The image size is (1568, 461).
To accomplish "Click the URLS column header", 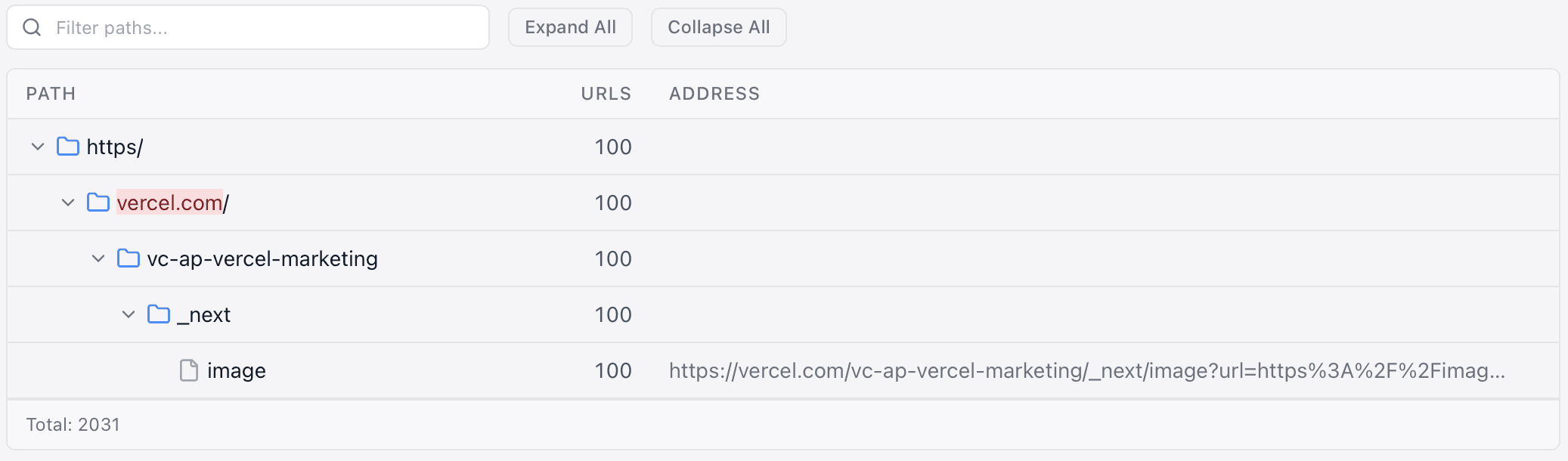I will (606, 94).
